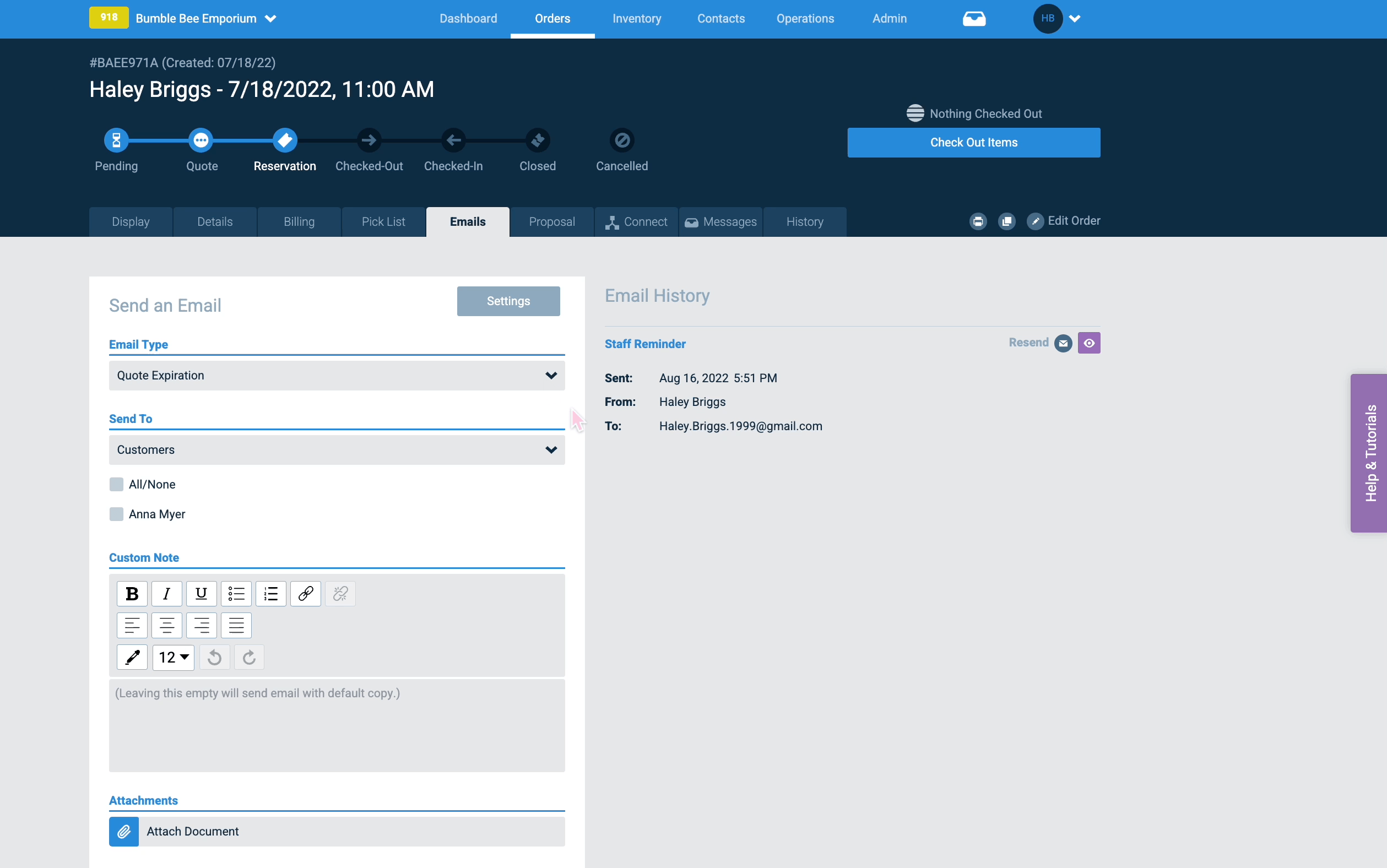The width and height of the screenshot is (1387, 868).
Task: Click the Checked-Out status arrow icon
Action: click(x=369, y=140)
